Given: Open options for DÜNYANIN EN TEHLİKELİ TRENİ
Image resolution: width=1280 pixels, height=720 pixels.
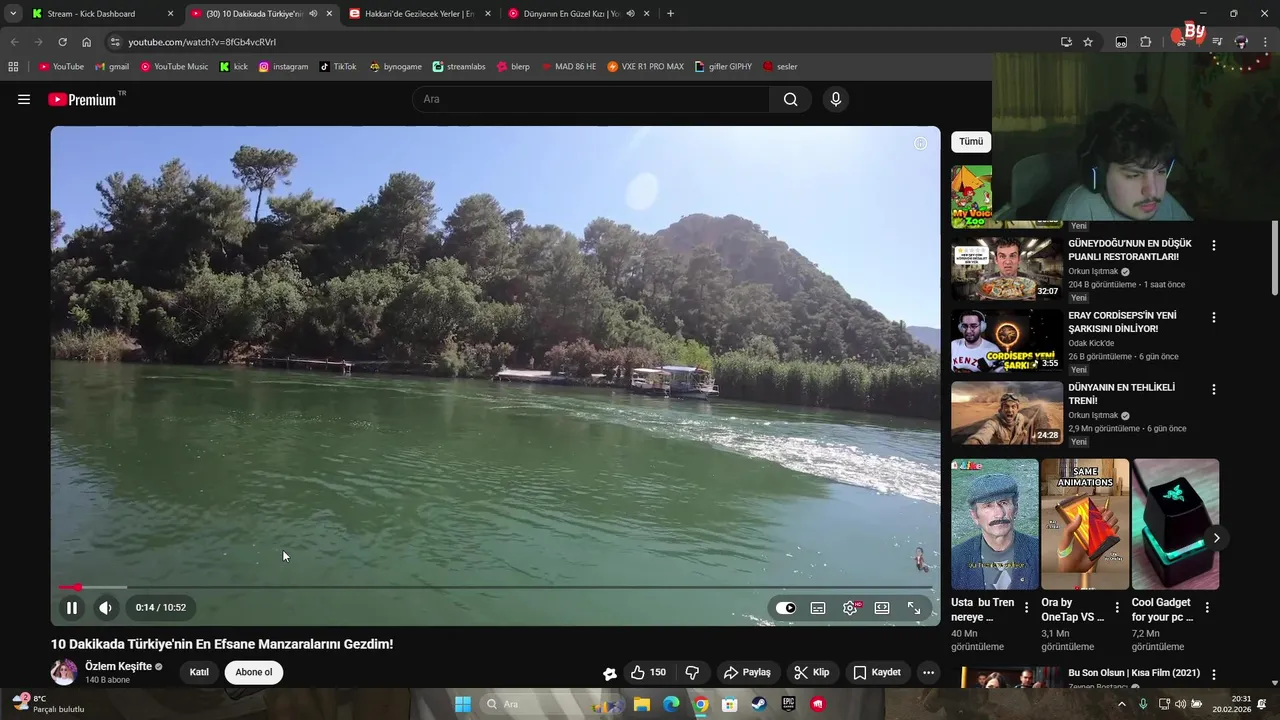Looking at the screenshot, I should 1214,389.
